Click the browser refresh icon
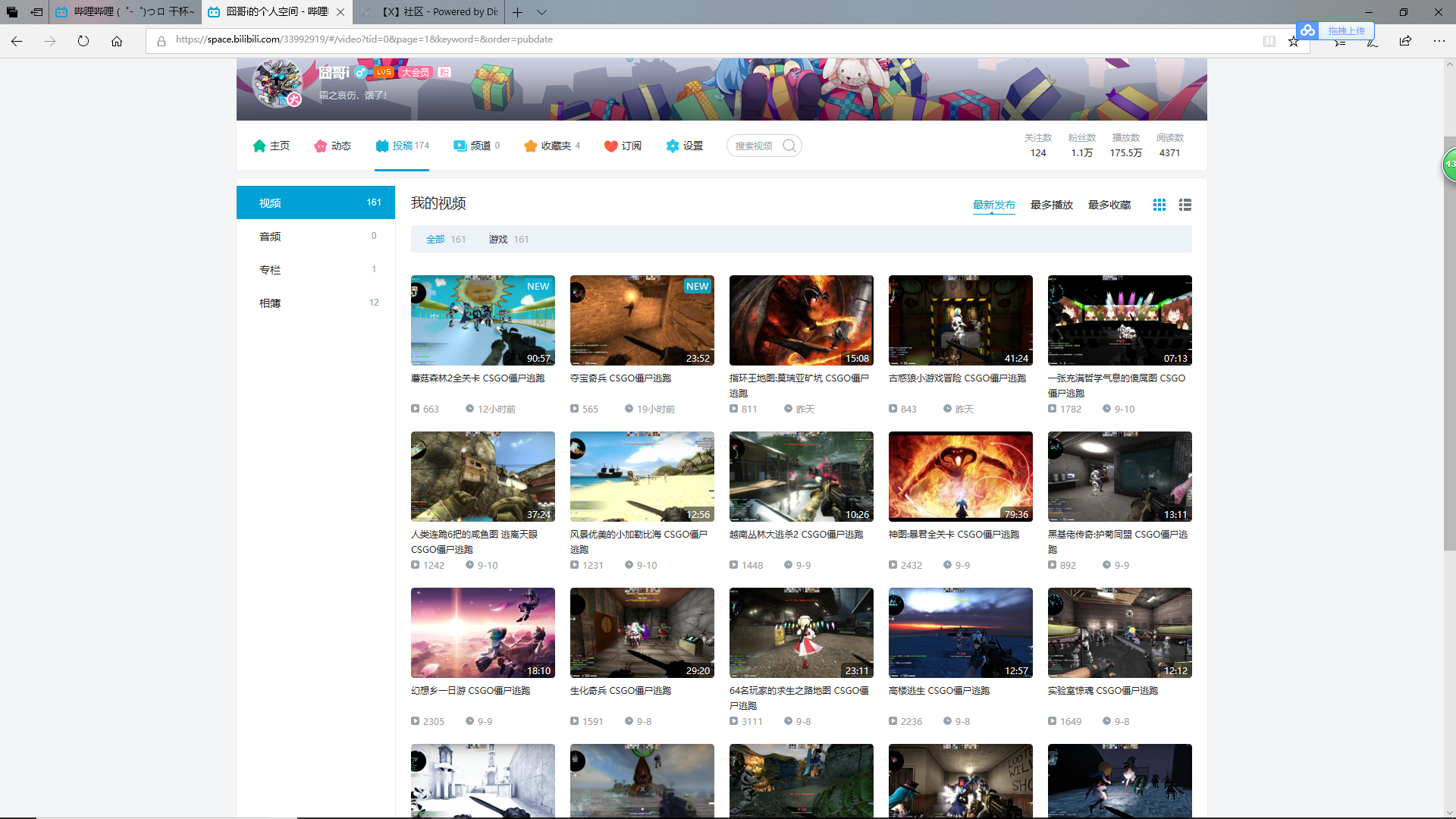Screen dimensions: 1456x819 pos(83,41)
